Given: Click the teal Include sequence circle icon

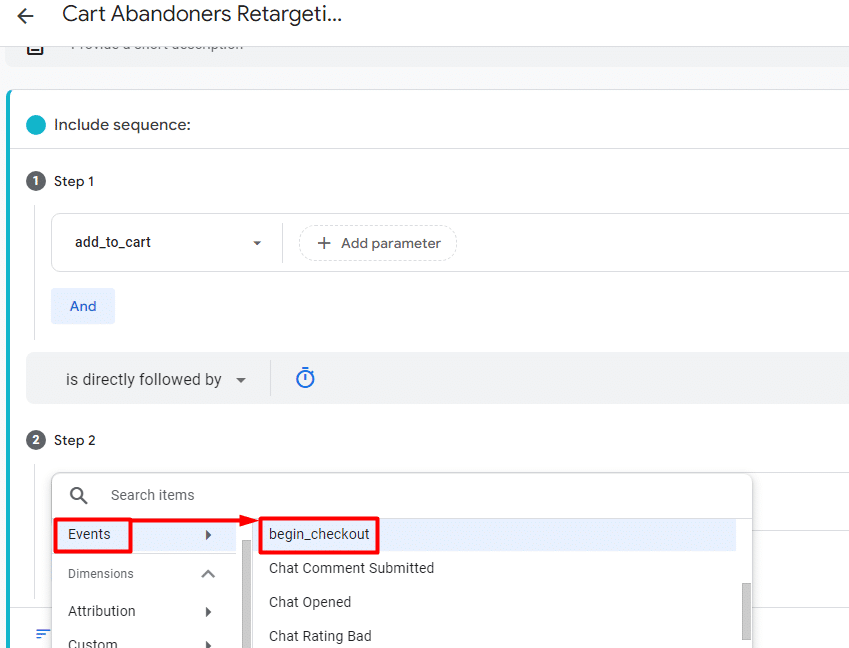Looking at the screenshot, I should (36, 125).
